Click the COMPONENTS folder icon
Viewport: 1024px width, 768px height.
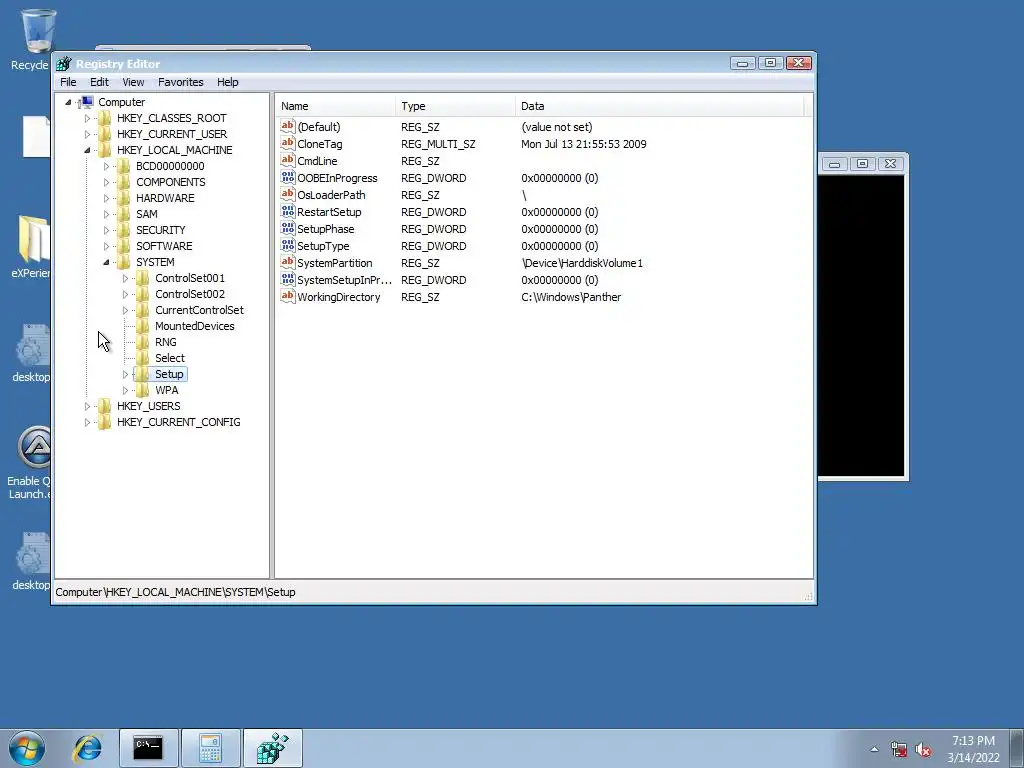(x=123, y=182)
